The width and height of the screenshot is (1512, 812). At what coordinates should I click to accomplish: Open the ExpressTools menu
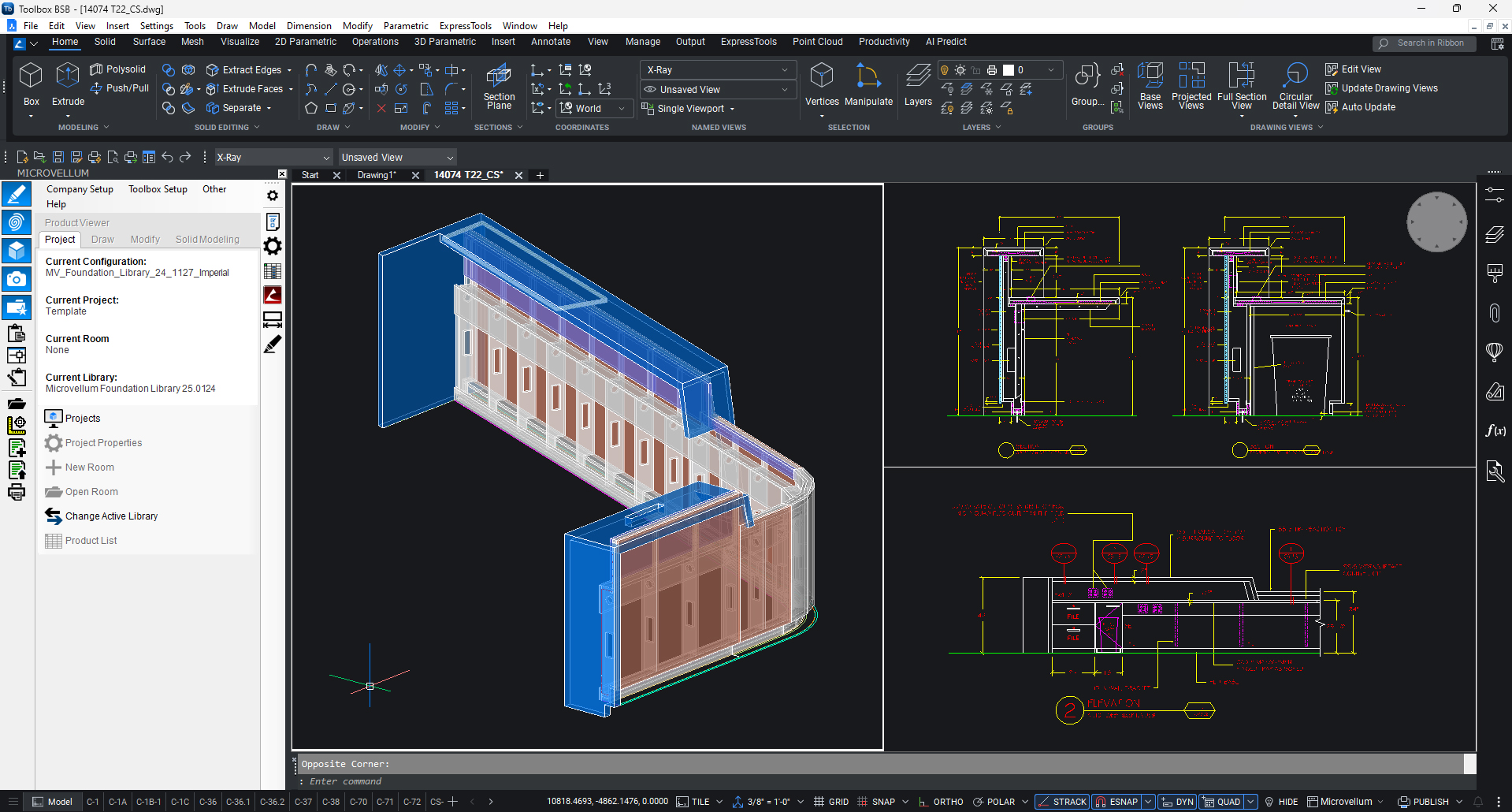coord(465,26)
